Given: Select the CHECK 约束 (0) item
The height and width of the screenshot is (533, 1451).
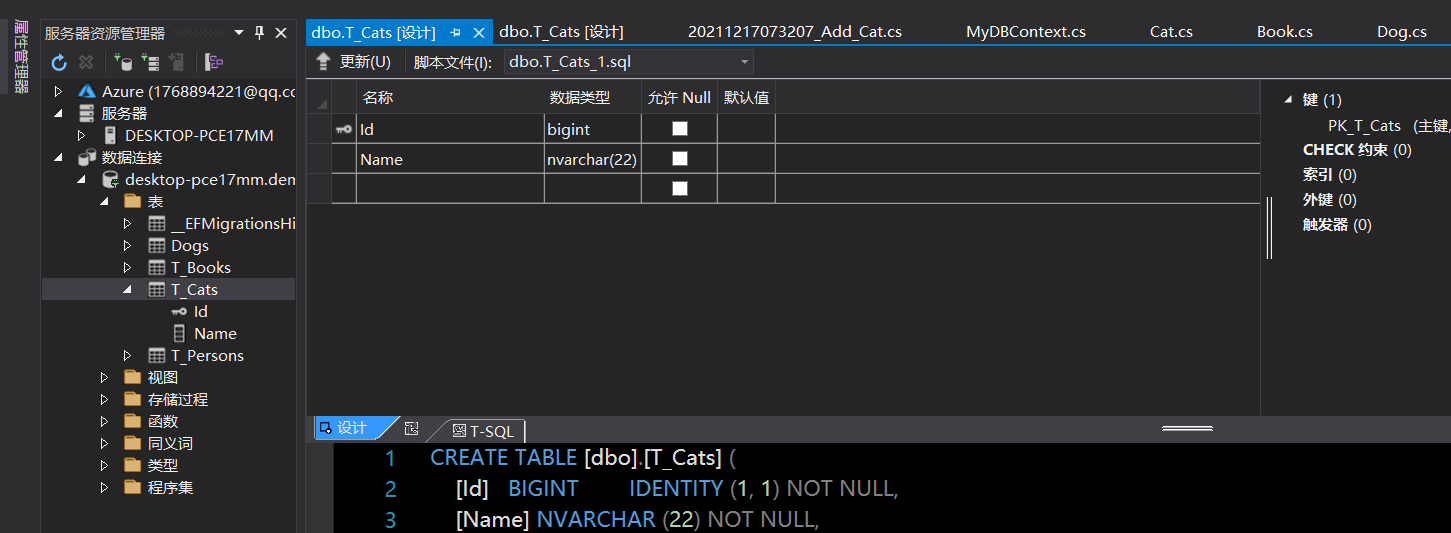Looking at the screenshot, I should point(1357,150).
